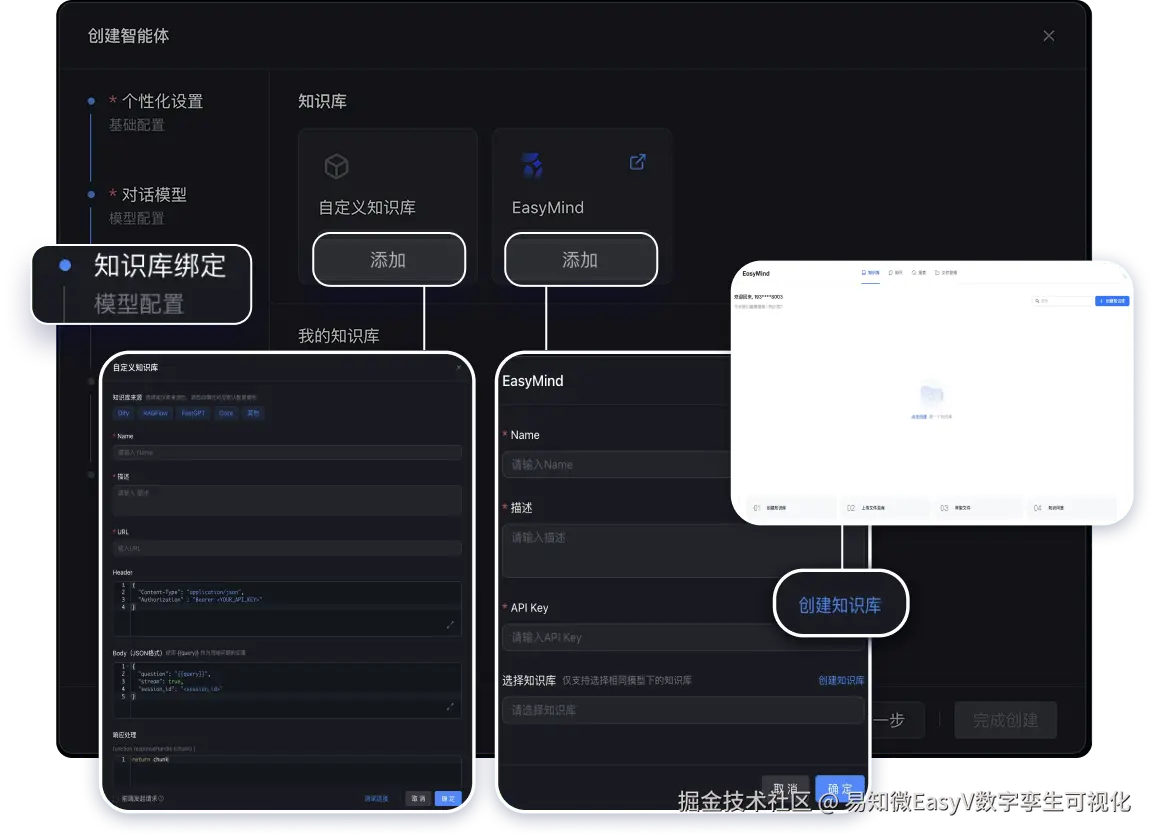
Task: Click small 创建知识库 link beside 选择知识库
Action: pyautogui.click(x=840, y=681)
